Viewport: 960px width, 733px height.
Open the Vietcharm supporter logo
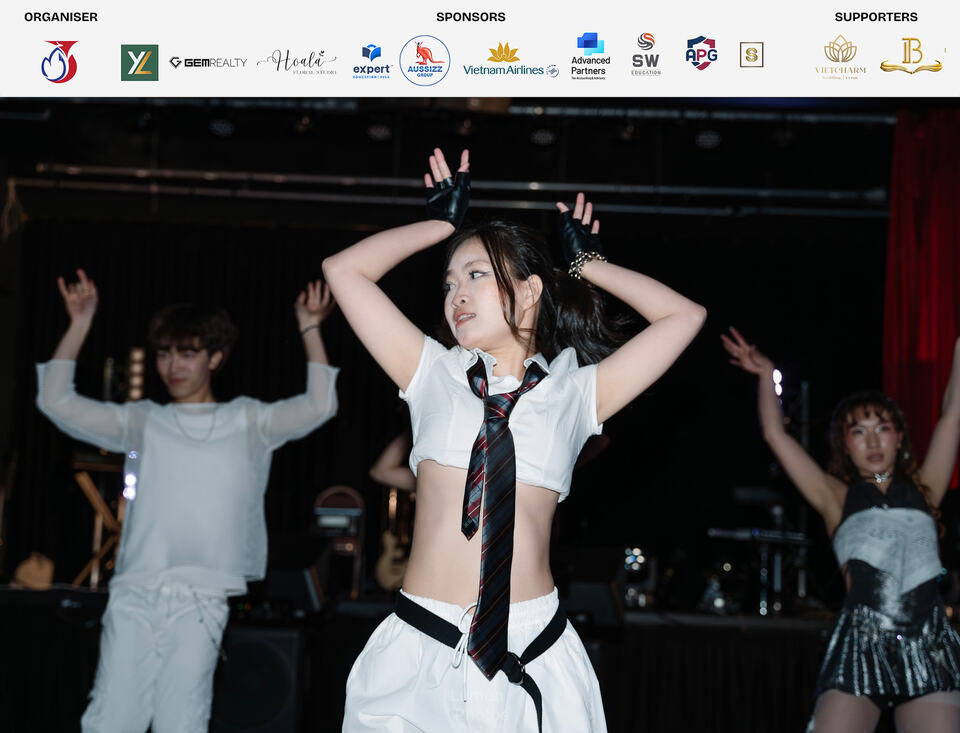pos(841,57)
